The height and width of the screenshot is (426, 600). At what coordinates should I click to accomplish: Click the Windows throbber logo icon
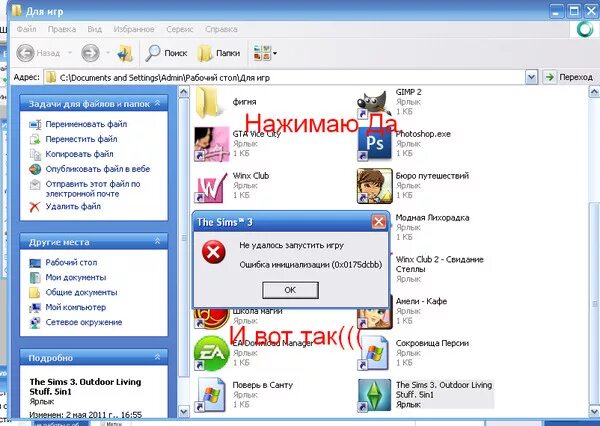pos(584,29)
